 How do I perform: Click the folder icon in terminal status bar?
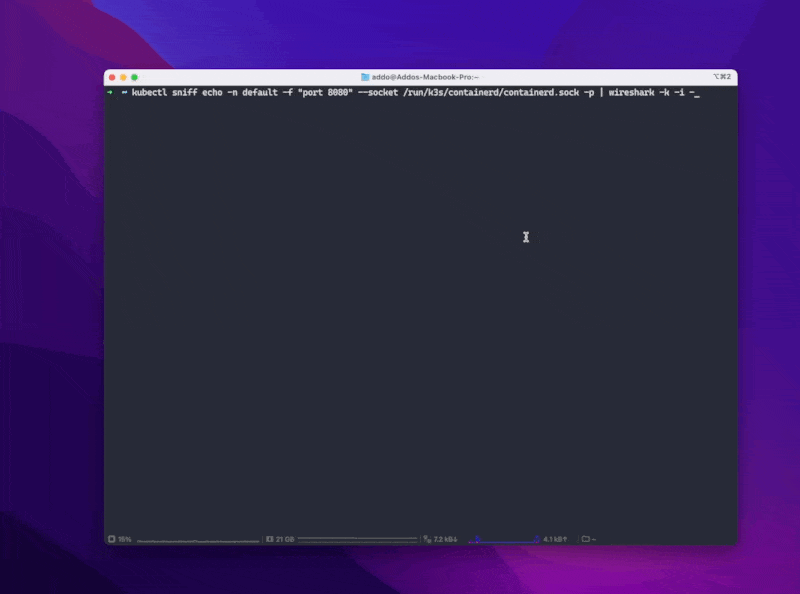586,539
